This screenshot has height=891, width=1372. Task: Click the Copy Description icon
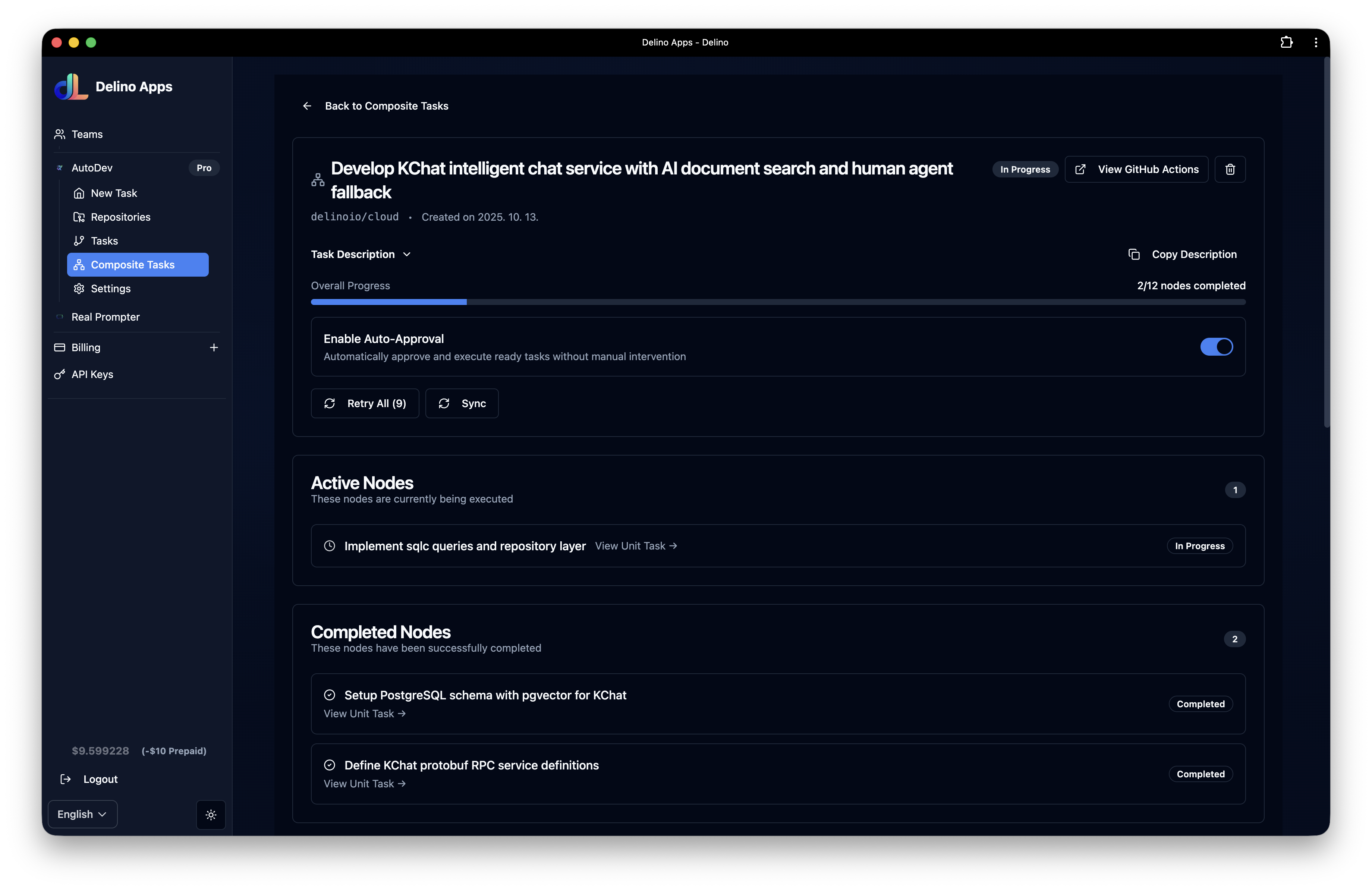click(1134, 254)
